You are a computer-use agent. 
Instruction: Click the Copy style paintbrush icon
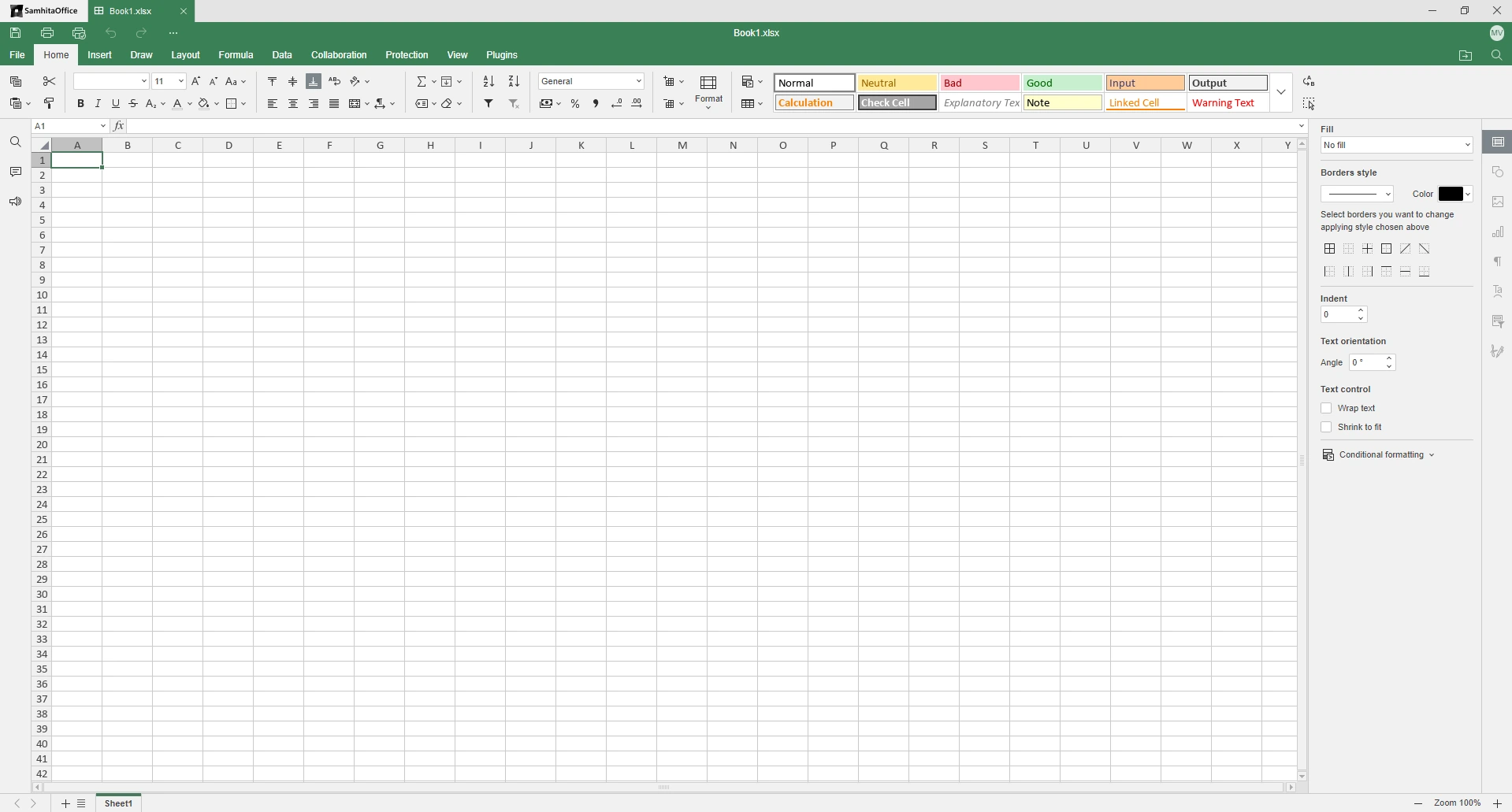tap(49, 103)
